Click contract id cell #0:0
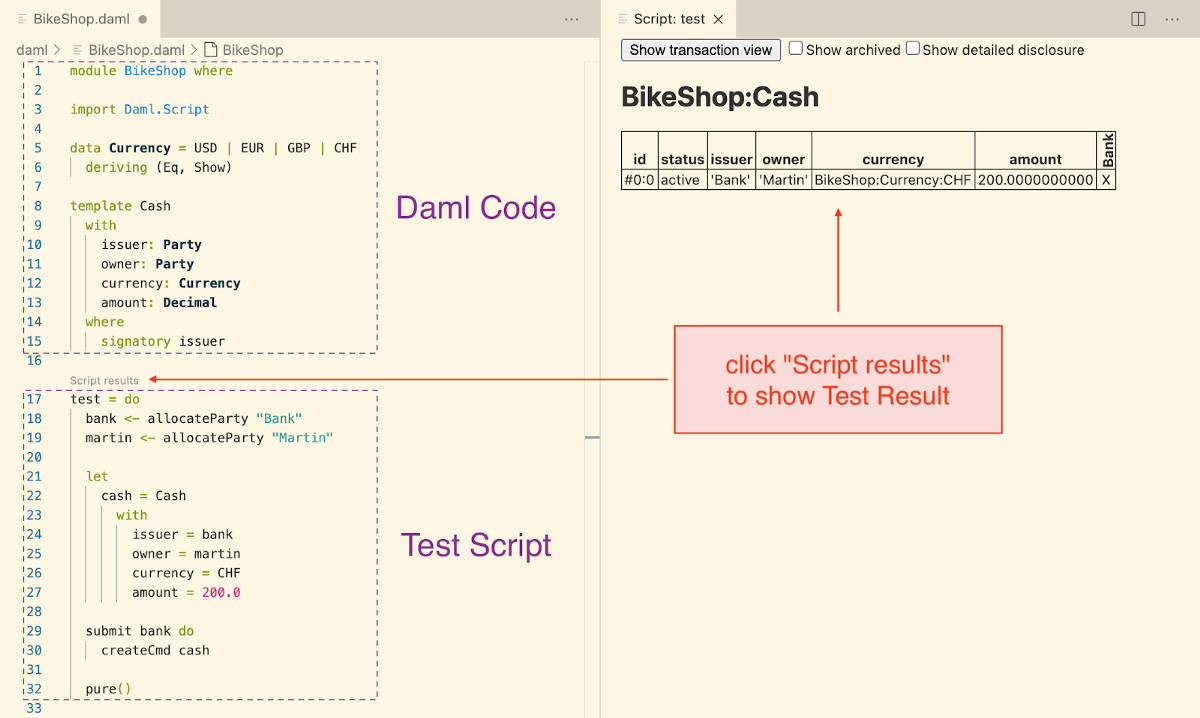 click(x=640, y=180)
